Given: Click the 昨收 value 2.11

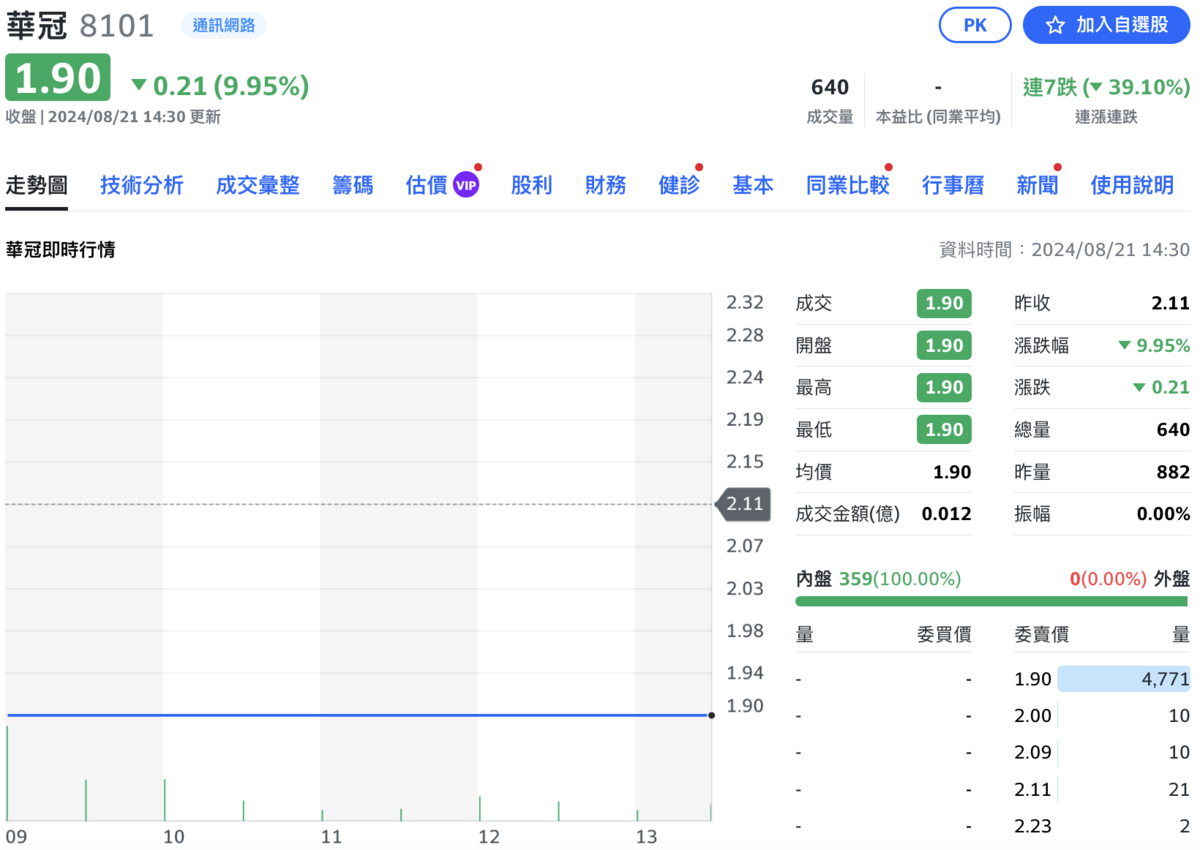Looking at the screenshot, I should (1171, 304).
